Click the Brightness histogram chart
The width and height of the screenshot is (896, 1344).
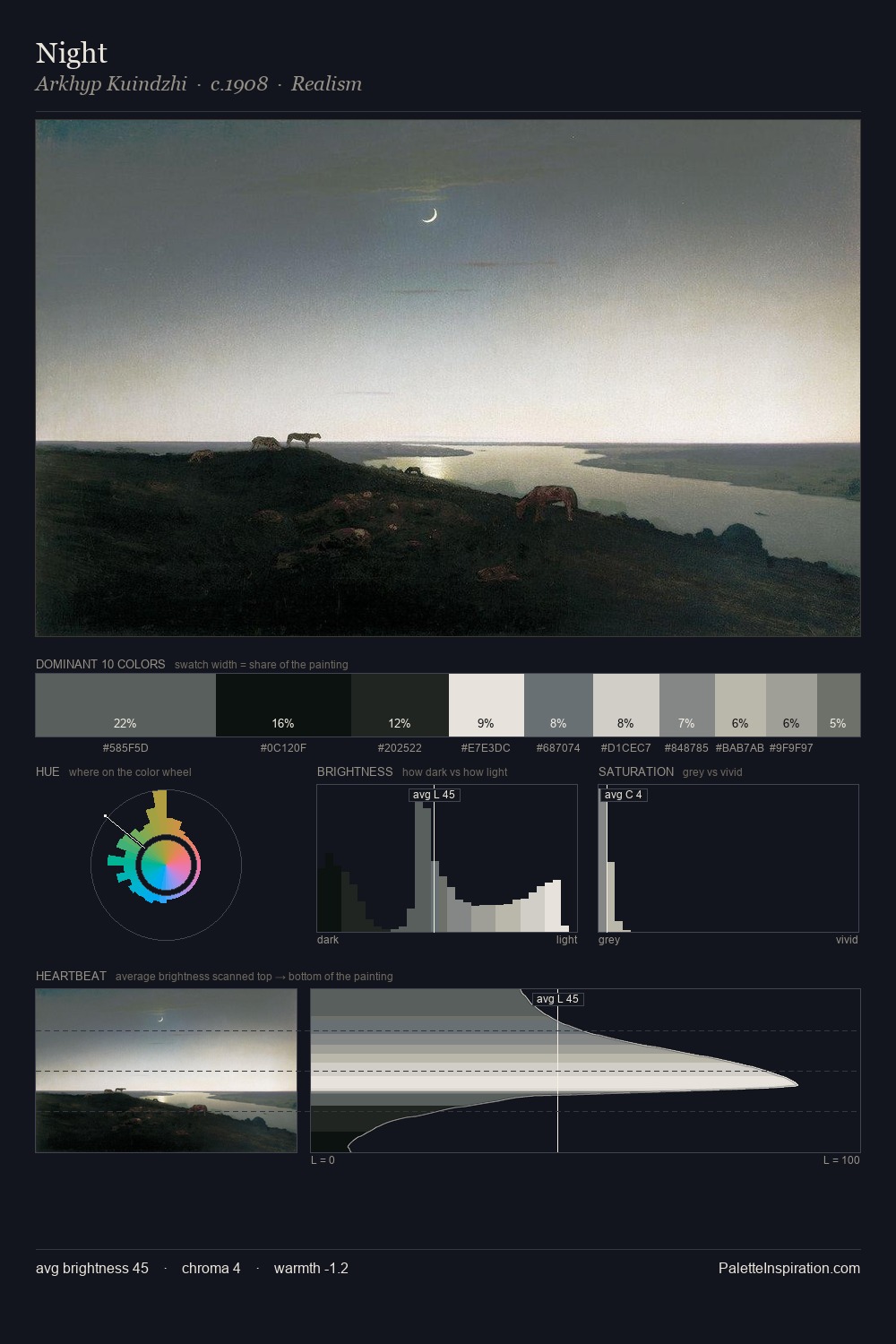447,858
